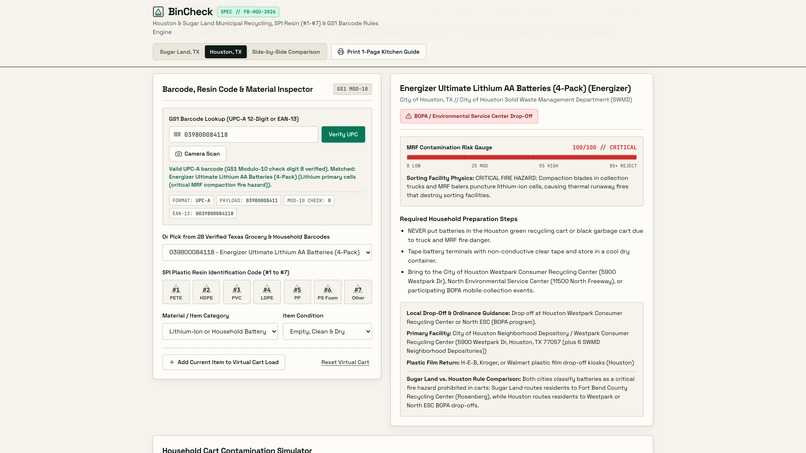Click the MOD-10 CHECK: 8 chip
The height and width of the screenshot is (453, 806).
coord(309,201)
